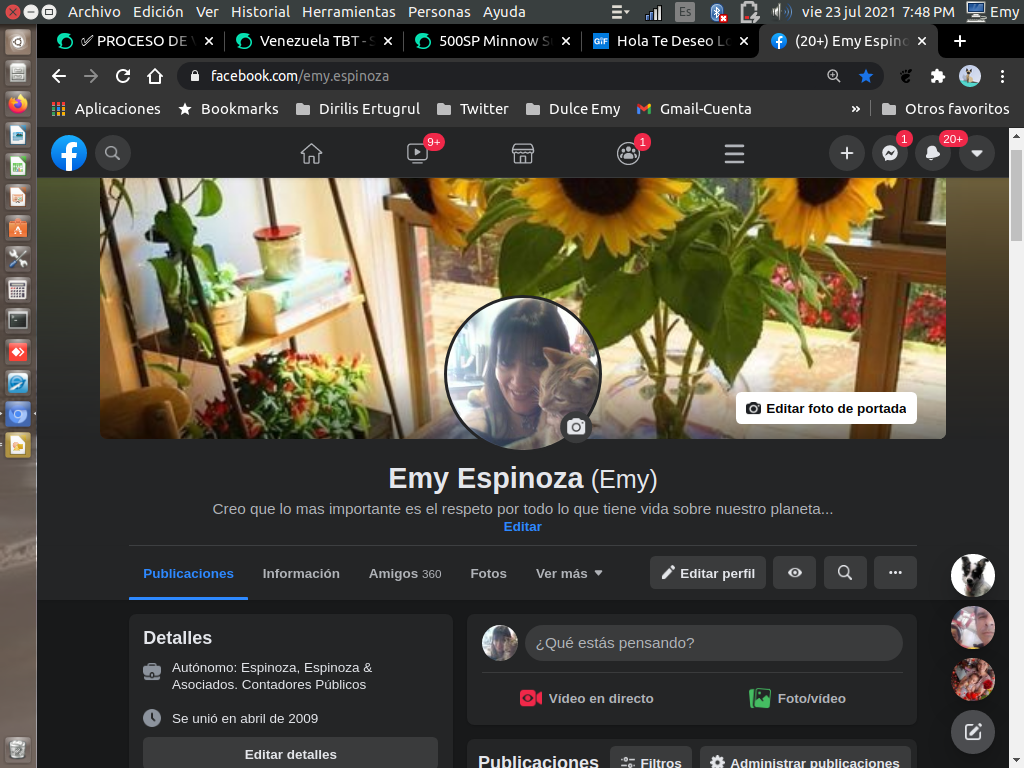Open Archivo menu

94,12
